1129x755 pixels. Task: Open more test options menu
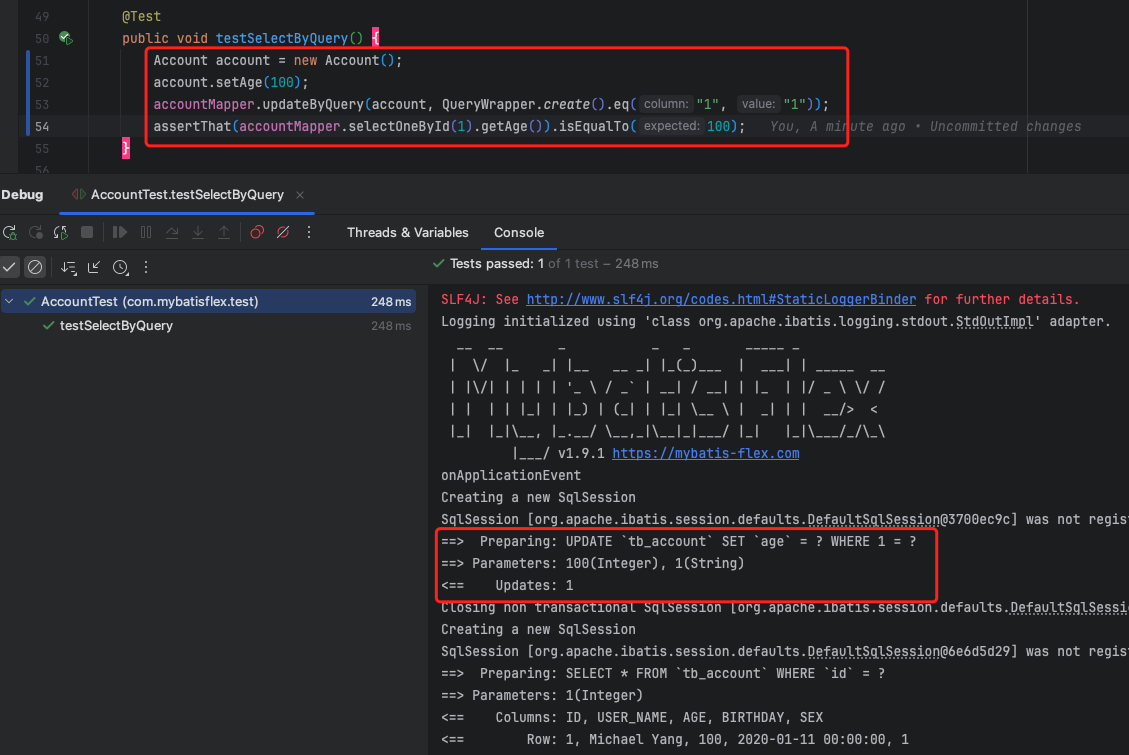[x=146, y=267]
